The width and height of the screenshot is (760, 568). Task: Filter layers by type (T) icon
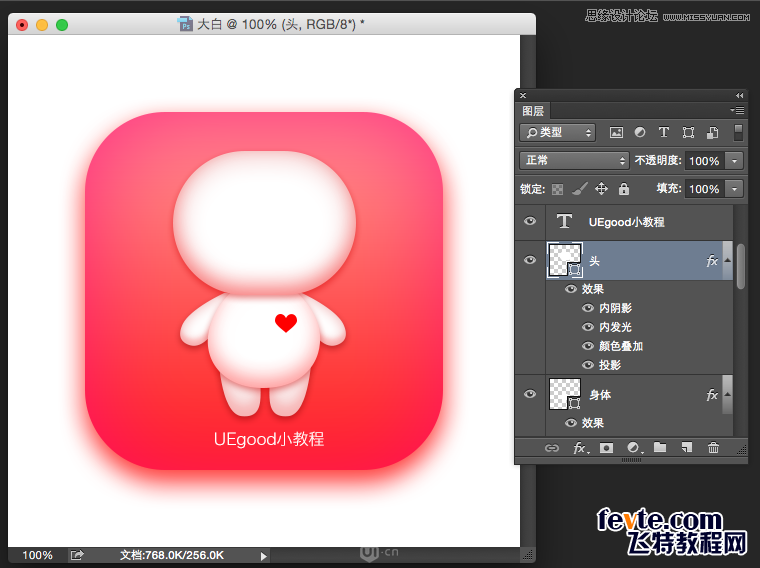tap(663, 132)
